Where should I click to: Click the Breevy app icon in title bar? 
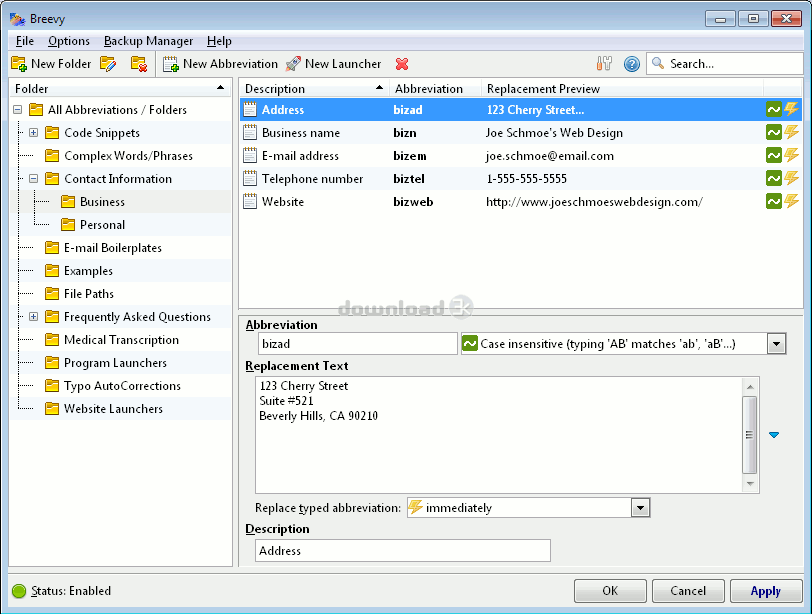point(17,19)
